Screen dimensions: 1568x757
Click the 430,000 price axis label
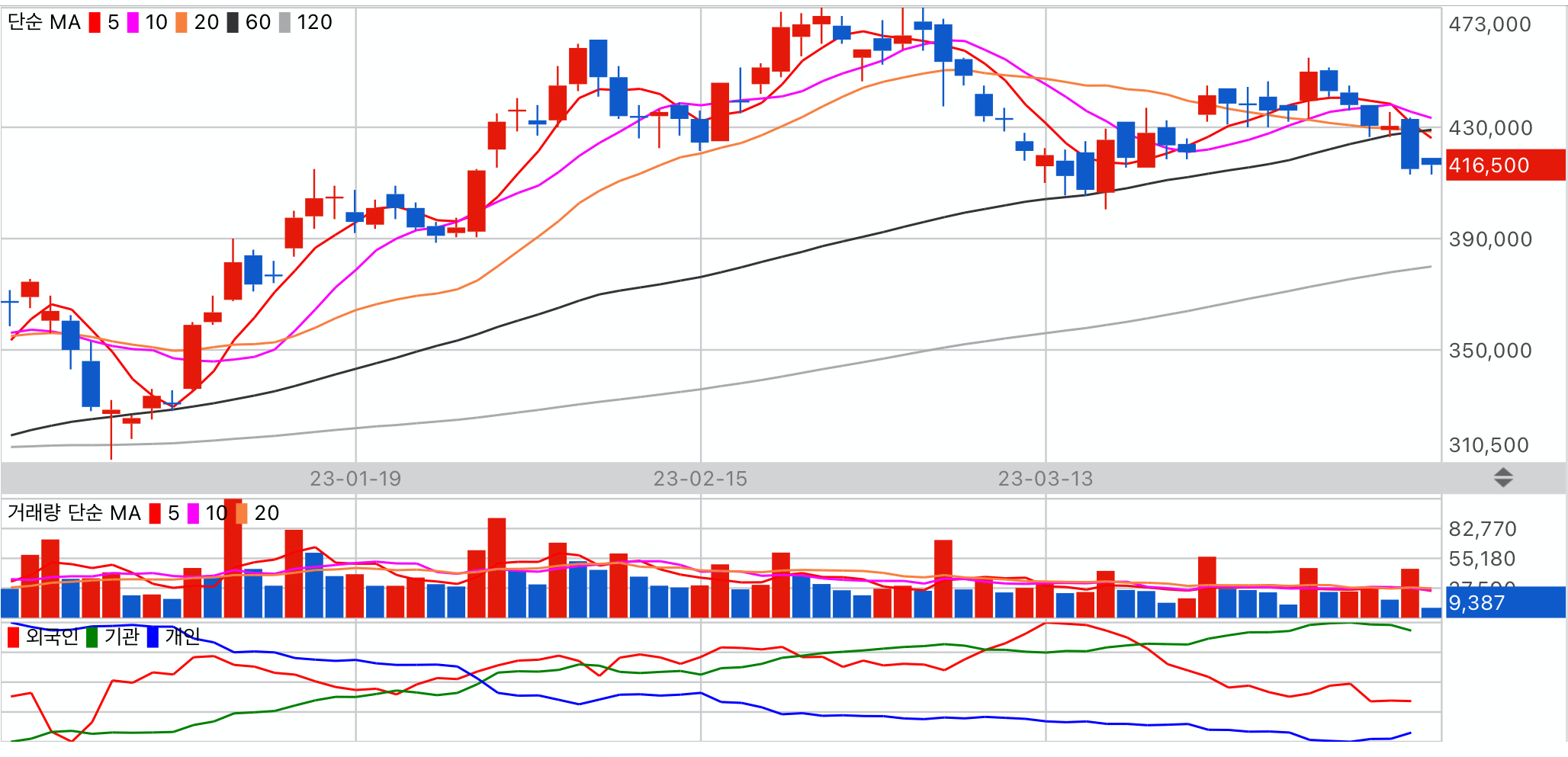click(1490, 128)
